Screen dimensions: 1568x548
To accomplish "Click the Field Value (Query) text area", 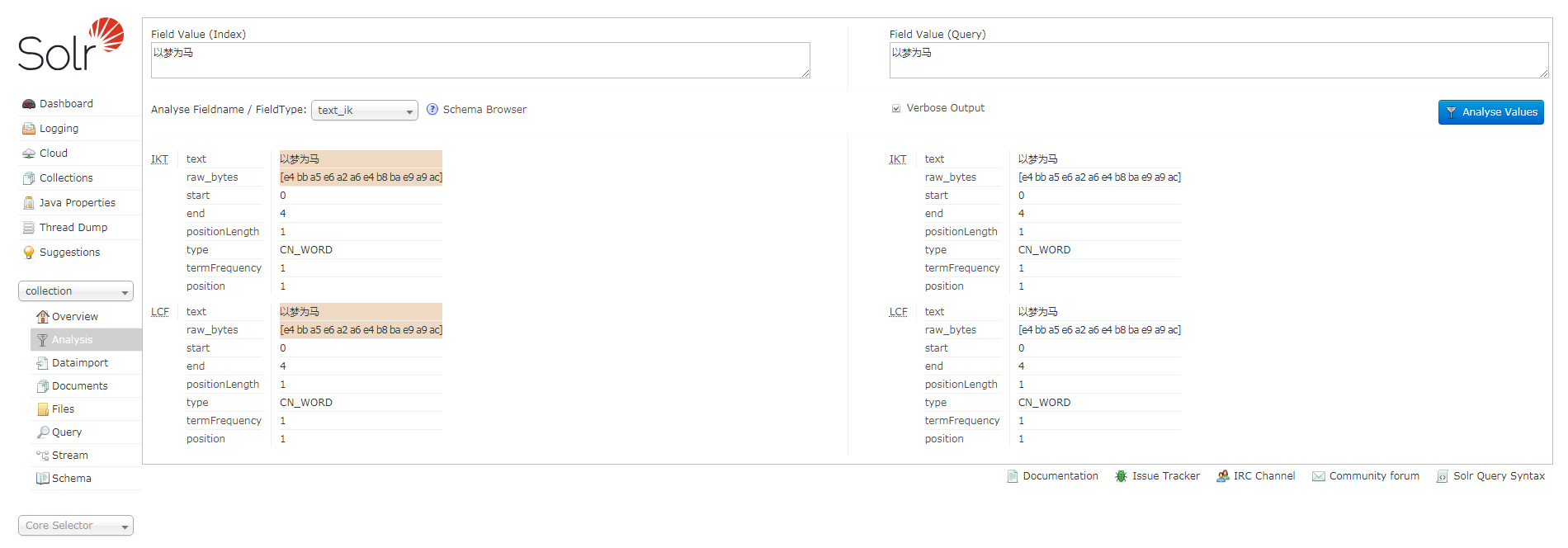I will (x=1218, y=60).
